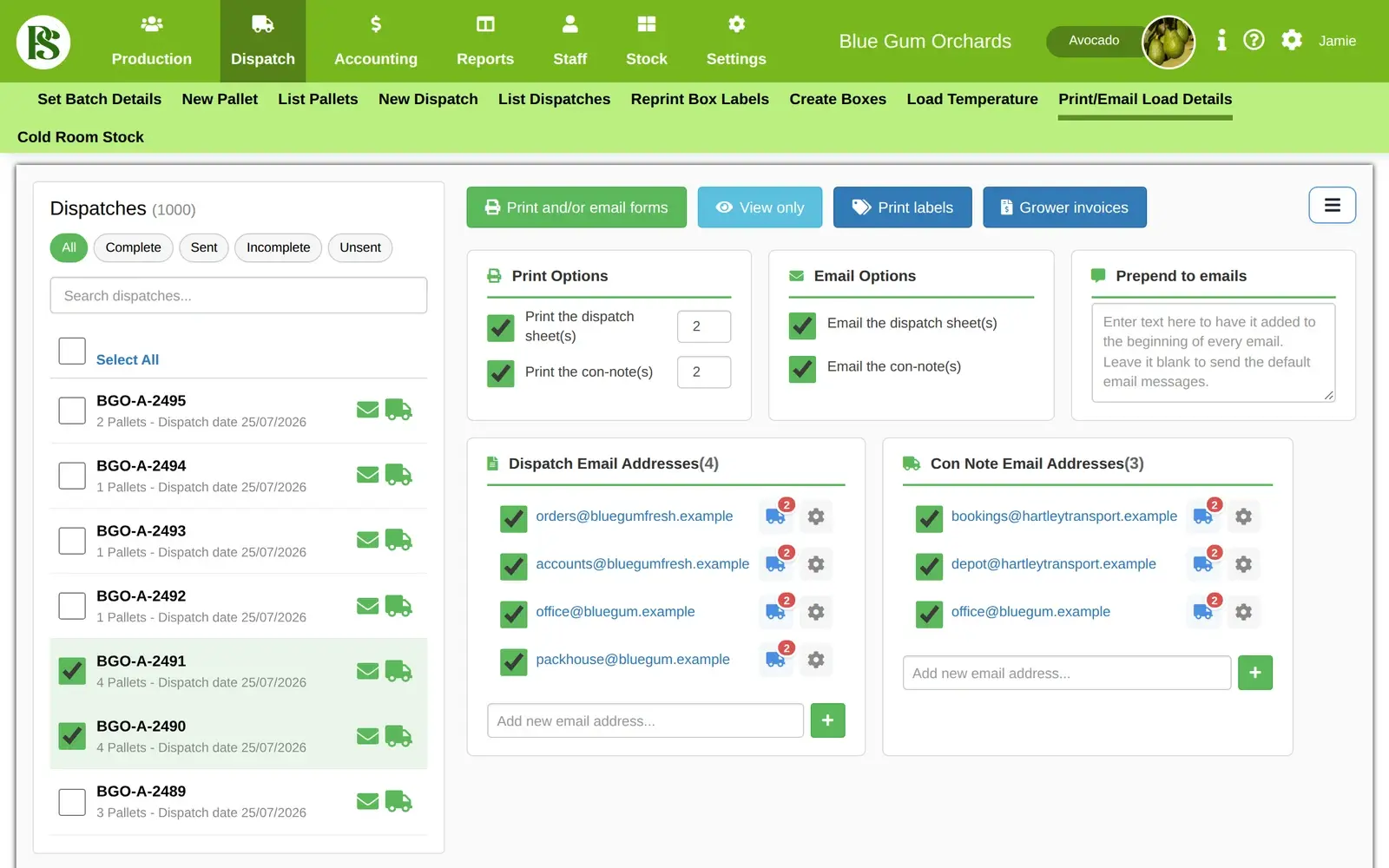Screen dimensions: 1389x868
Task: Open the gear icon beside Jamie
Action: point(1292,40)
